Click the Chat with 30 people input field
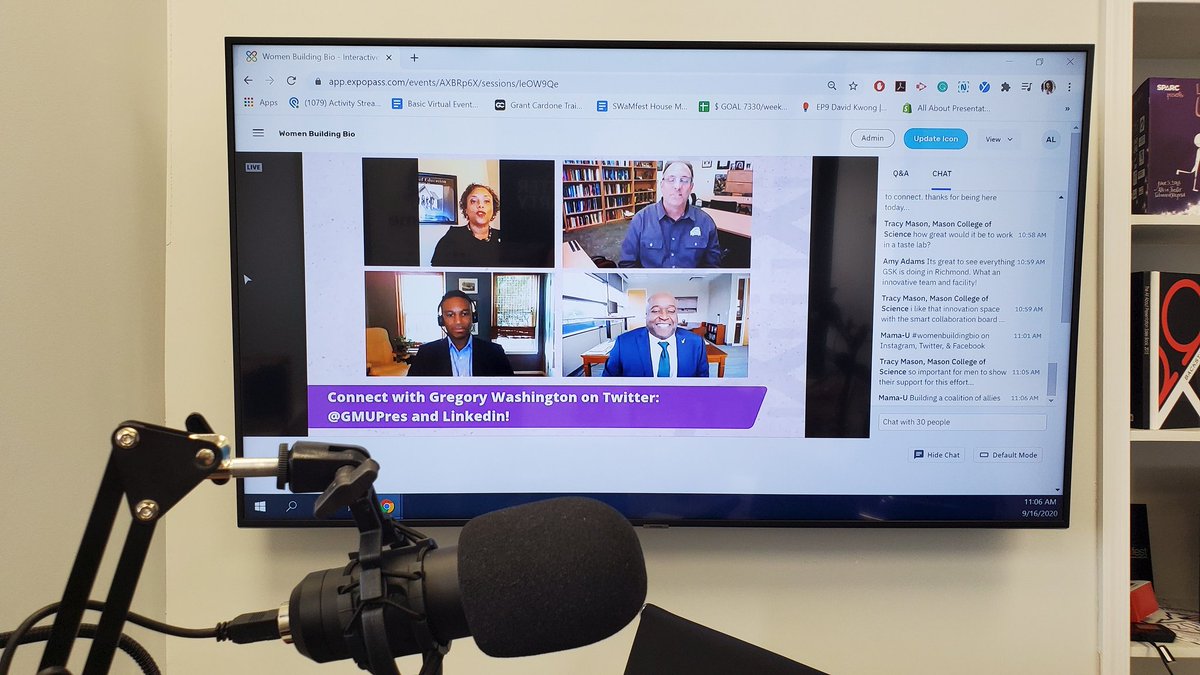 962,422
